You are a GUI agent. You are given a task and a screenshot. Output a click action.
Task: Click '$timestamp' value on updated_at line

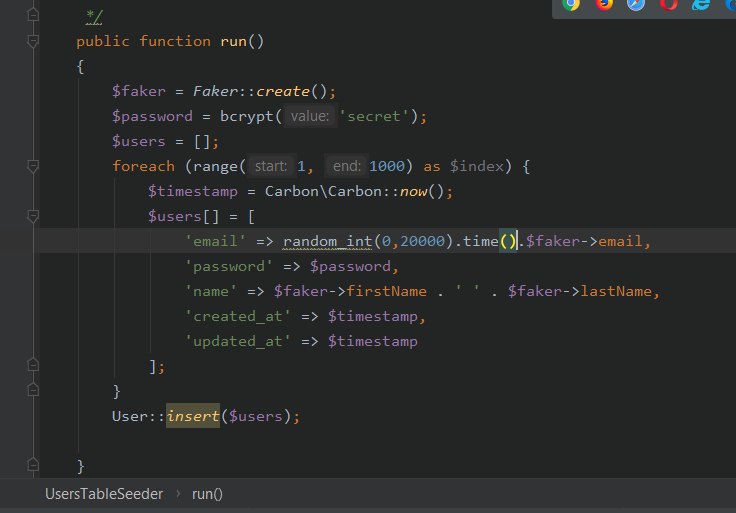pos(373,341)
